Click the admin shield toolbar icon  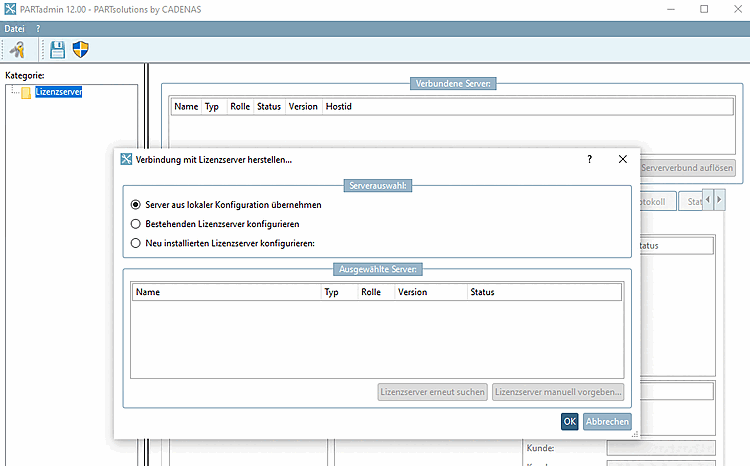click(x=80, y=49)
